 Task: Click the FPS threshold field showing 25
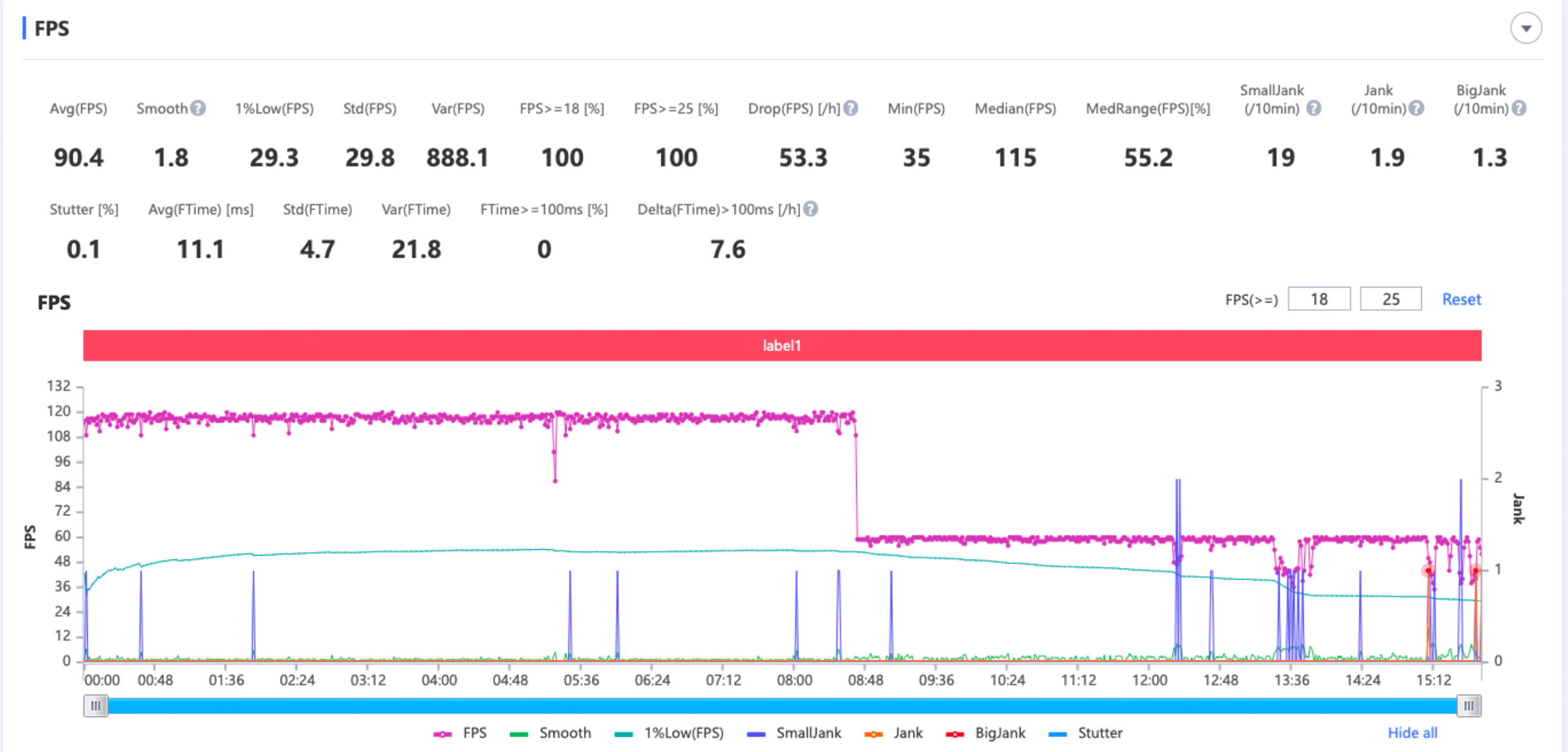point(1390,300)
